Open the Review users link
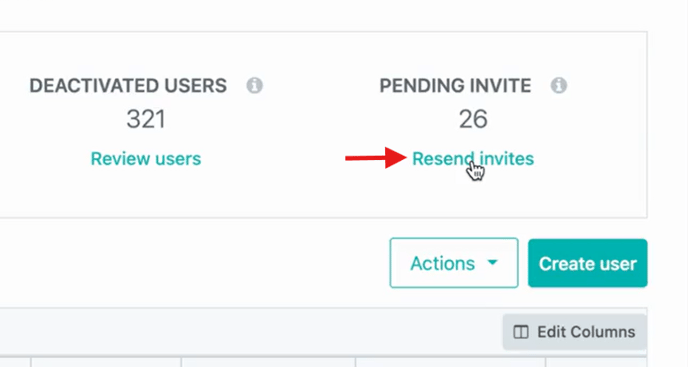This screenshot has width=688, height=367. (x=146, y=158)
